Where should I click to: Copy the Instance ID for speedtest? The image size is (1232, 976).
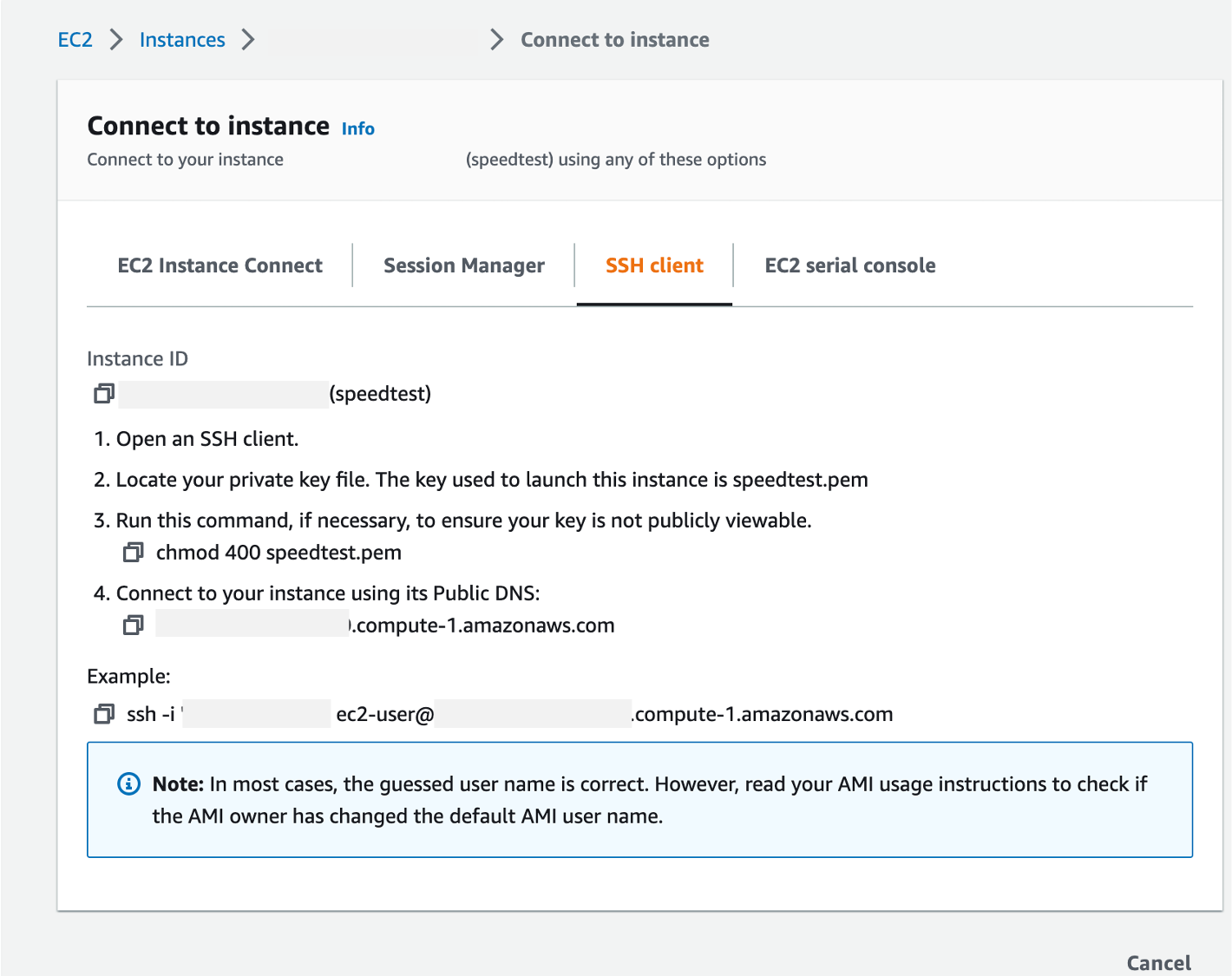click(104, 394)
